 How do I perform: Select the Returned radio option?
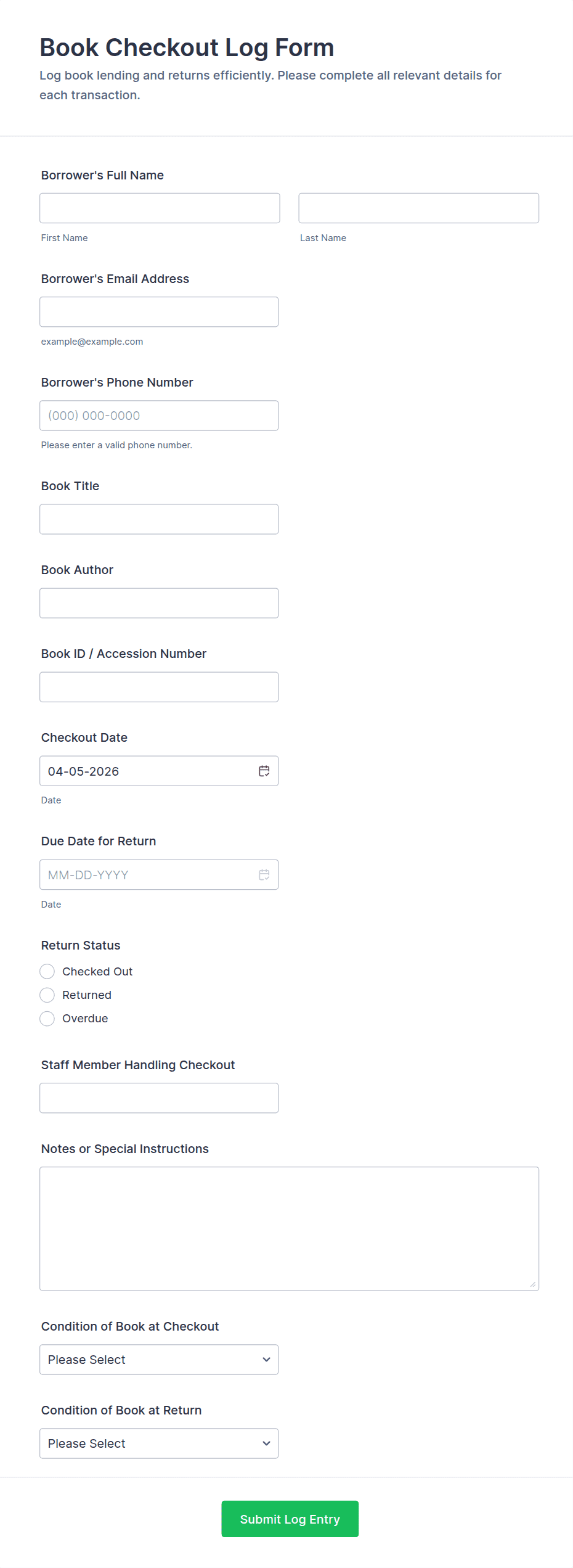coord(47,995)
